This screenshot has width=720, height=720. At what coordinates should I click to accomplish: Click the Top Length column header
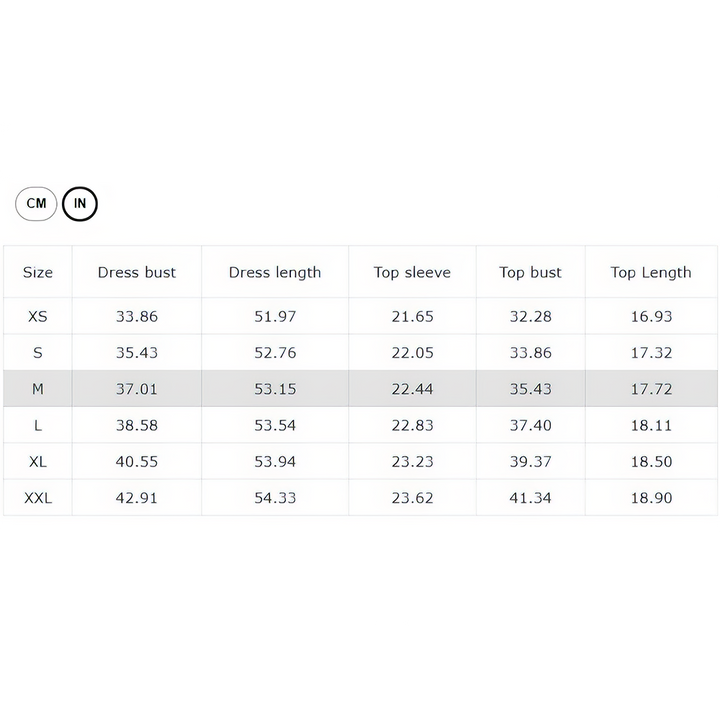pos(651,272)
